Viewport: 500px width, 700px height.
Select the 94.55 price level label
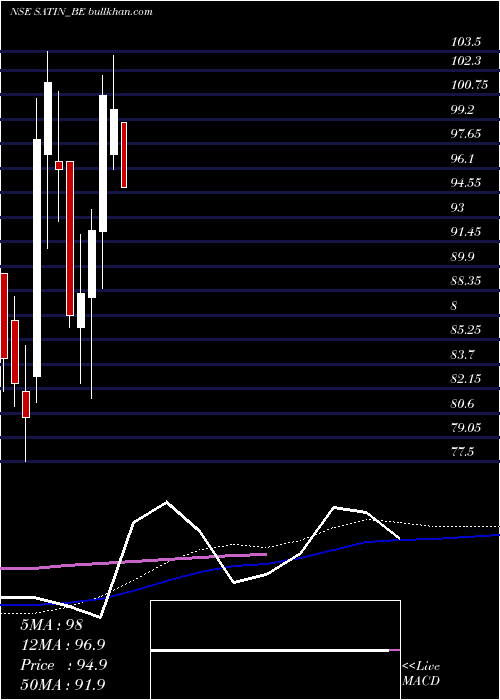(x=466, y=183)
